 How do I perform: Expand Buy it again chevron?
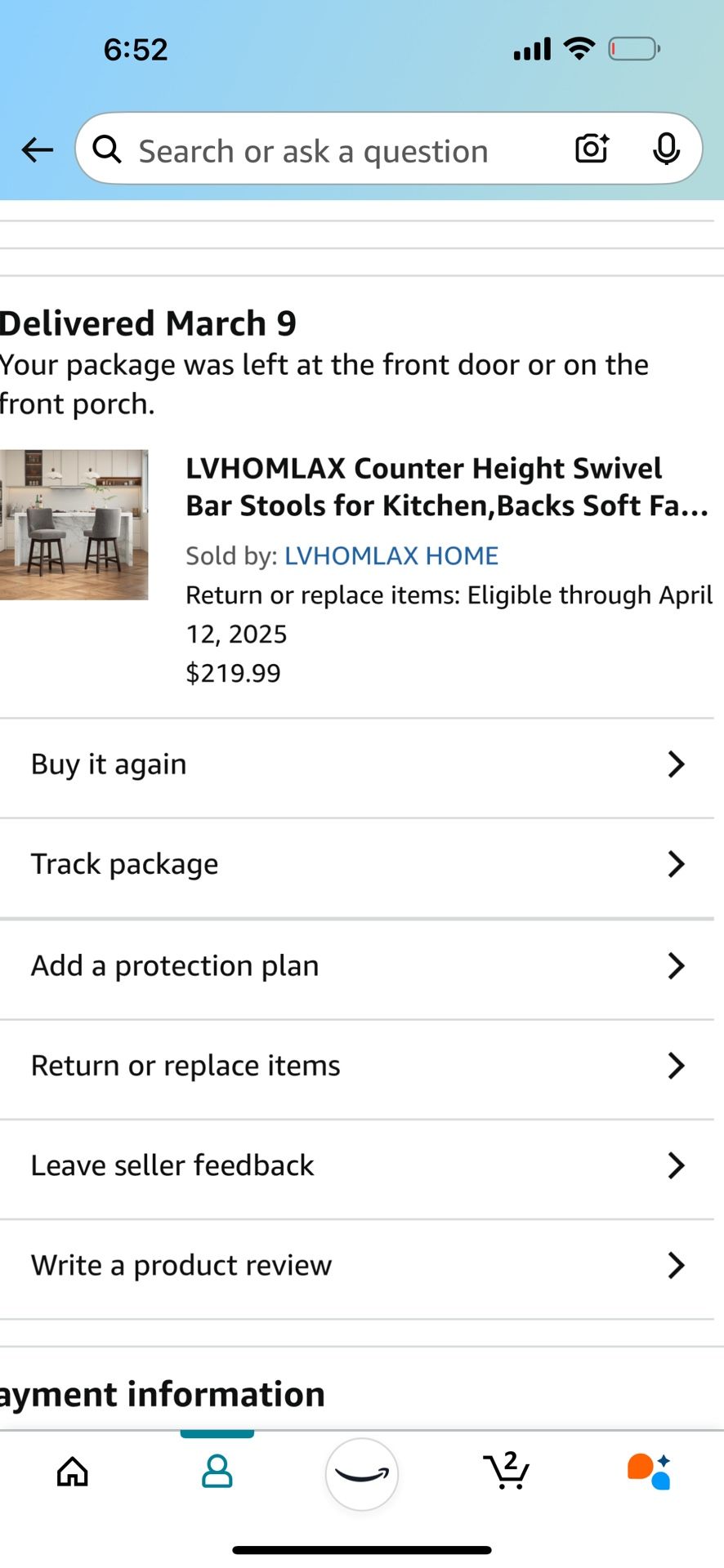click(x=675, y=764)
